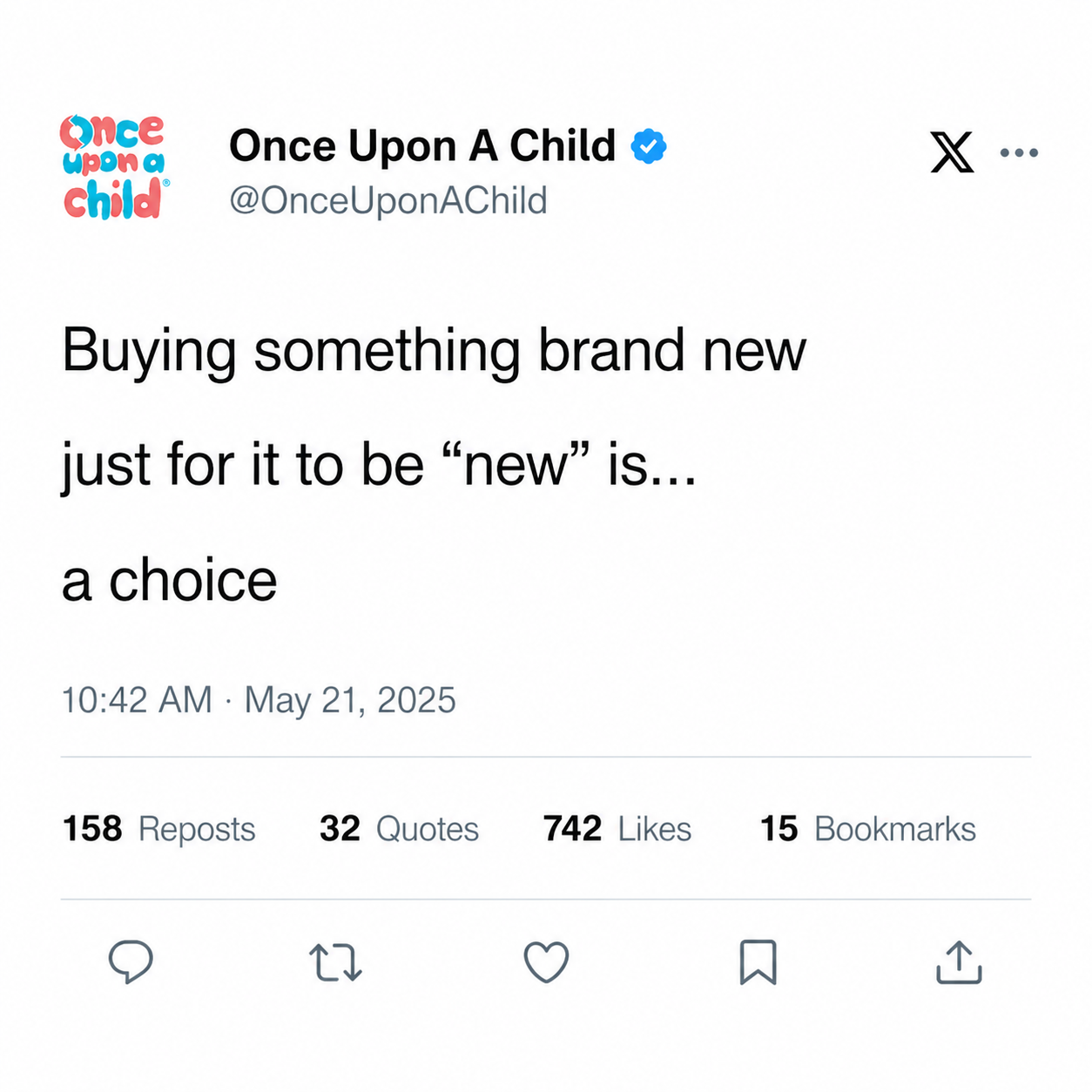1092x1092 pixels.
Task: Click the 10:42 AM timestamp
Action: 137,700
